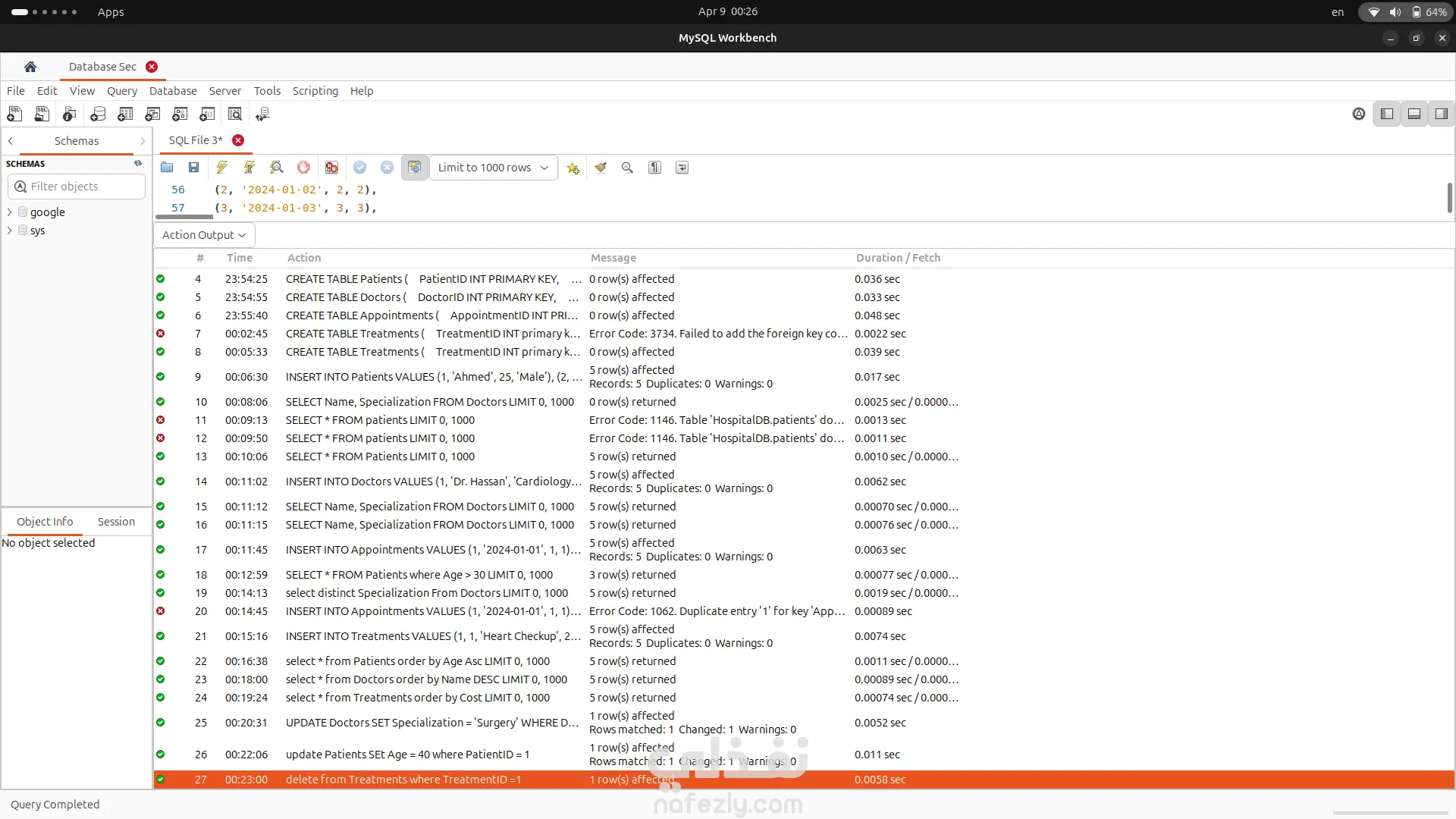
Task: Click the right chevron beside Schemas
Action: 143,141
